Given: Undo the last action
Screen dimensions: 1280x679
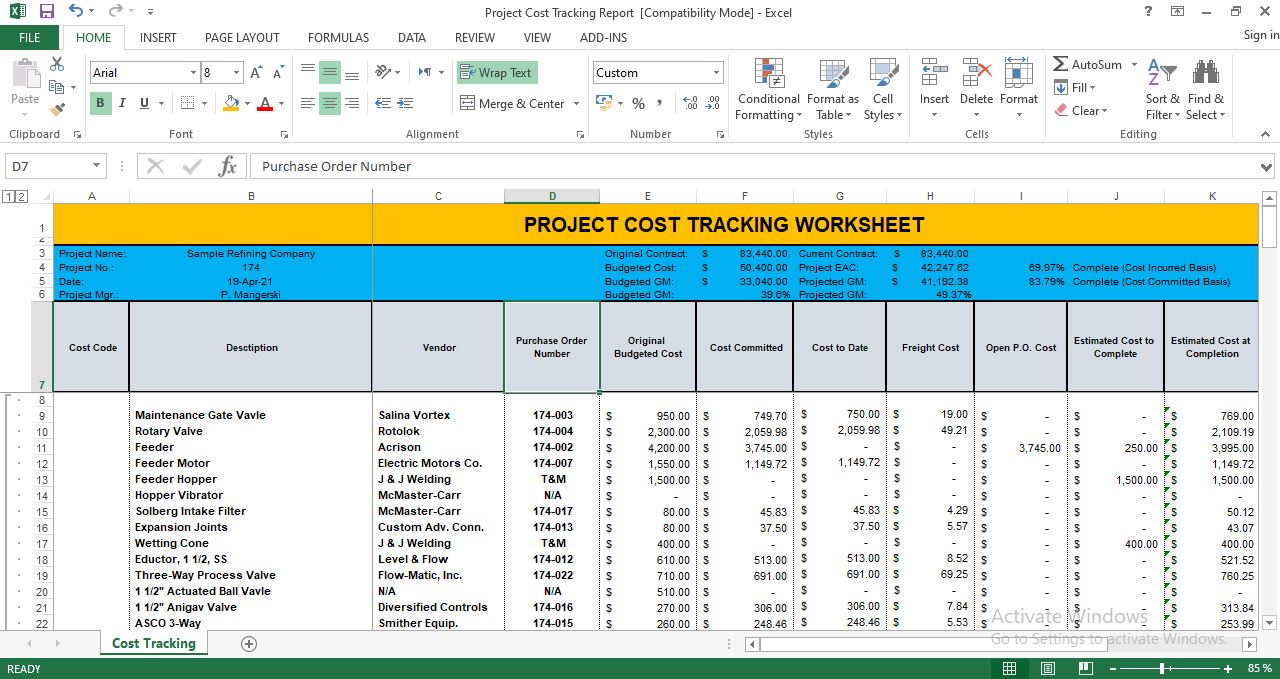Looking at the screenshot, I should tap(77, 12).
